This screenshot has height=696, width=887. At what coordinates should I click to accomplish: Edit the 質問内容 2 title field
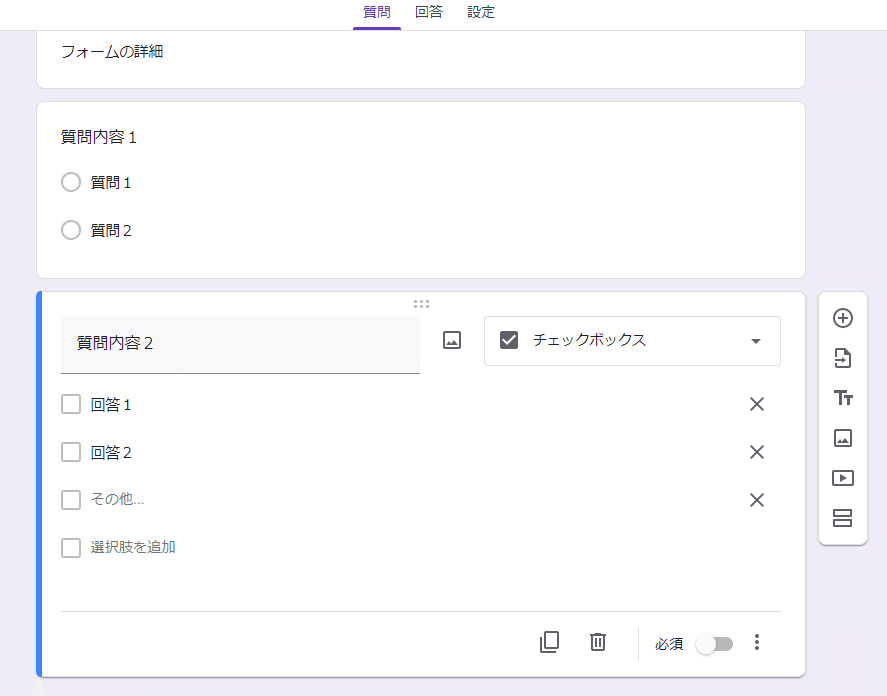click(x=240, y=344)
